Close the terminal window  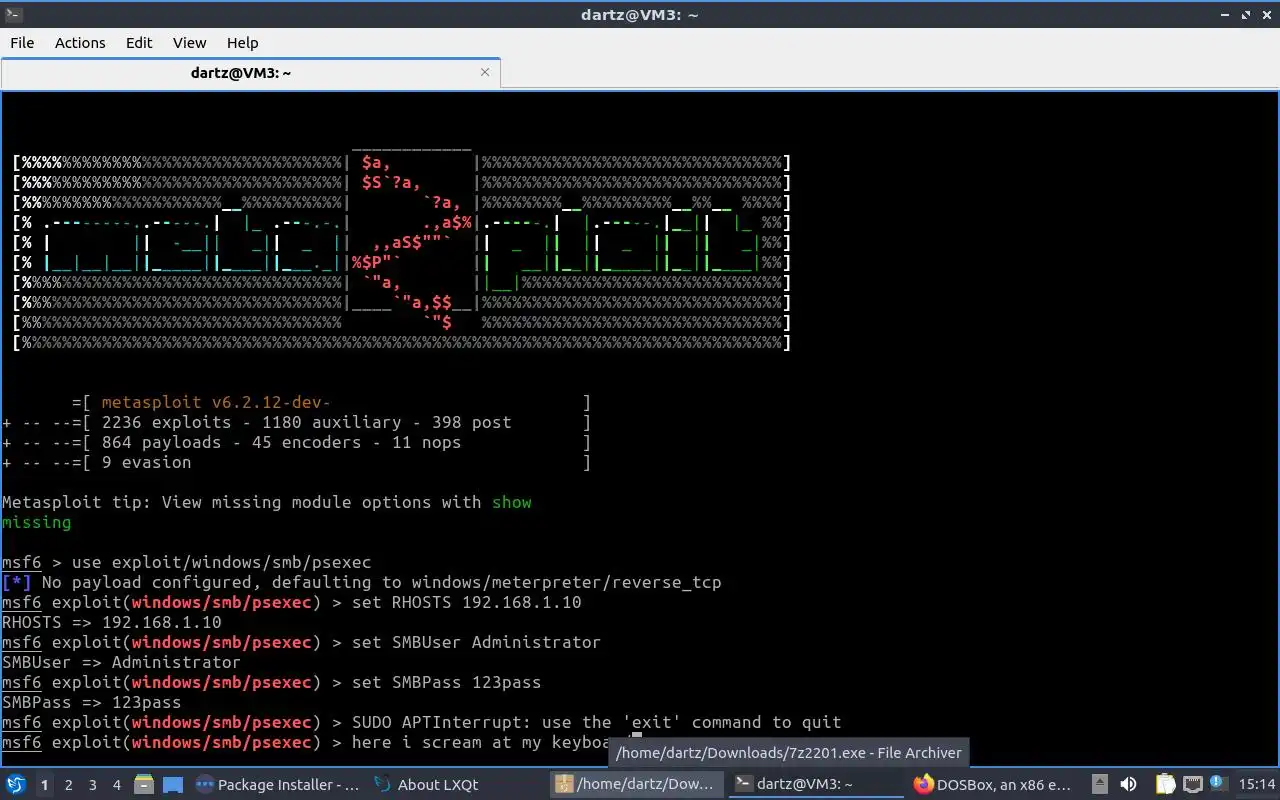point(1266,14)
